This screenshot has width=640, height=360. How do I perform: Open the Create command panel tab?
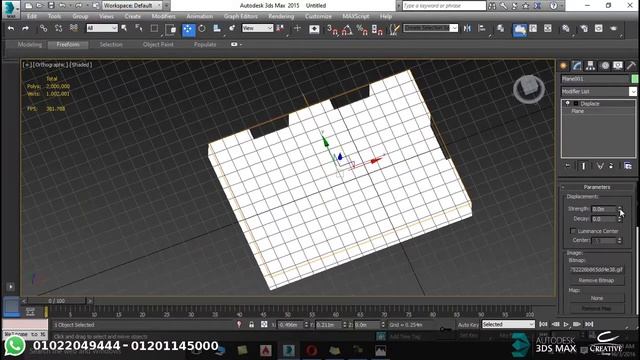click(564, 66)
